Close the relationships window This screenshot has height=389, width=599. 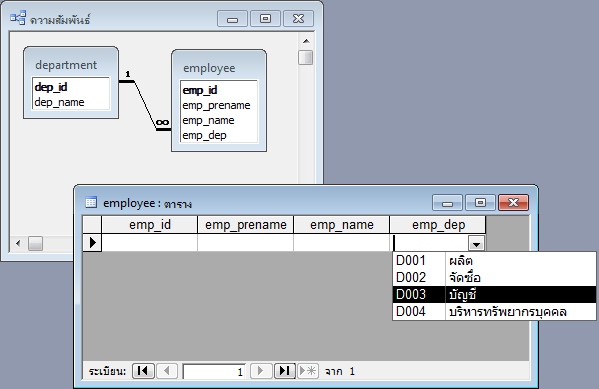(298, 18)
